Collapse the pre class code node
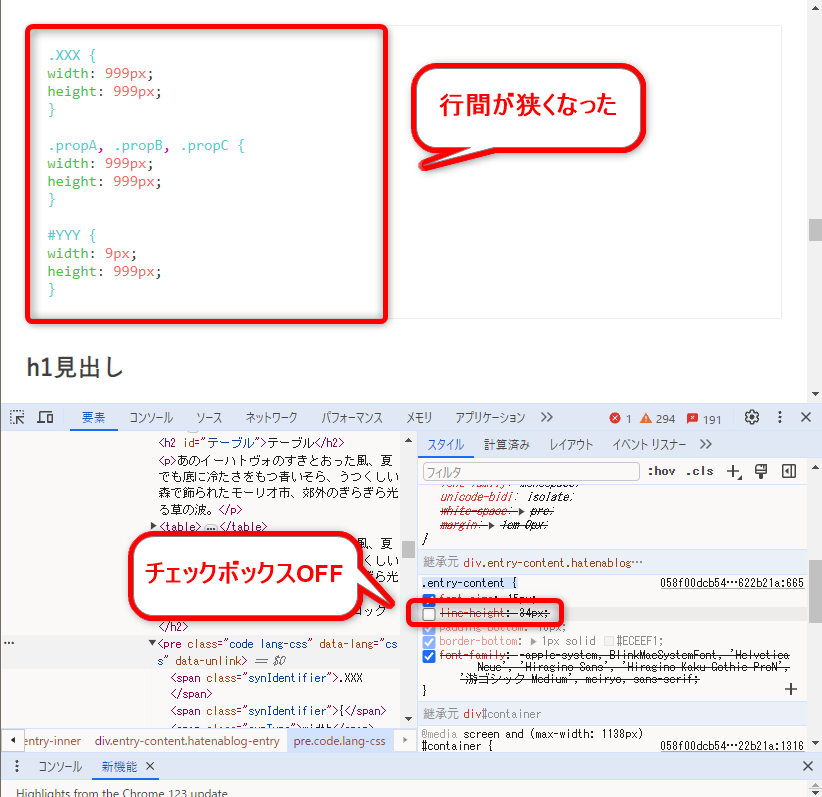The height and width of the screenshot is (797, 822). point(152,643)
